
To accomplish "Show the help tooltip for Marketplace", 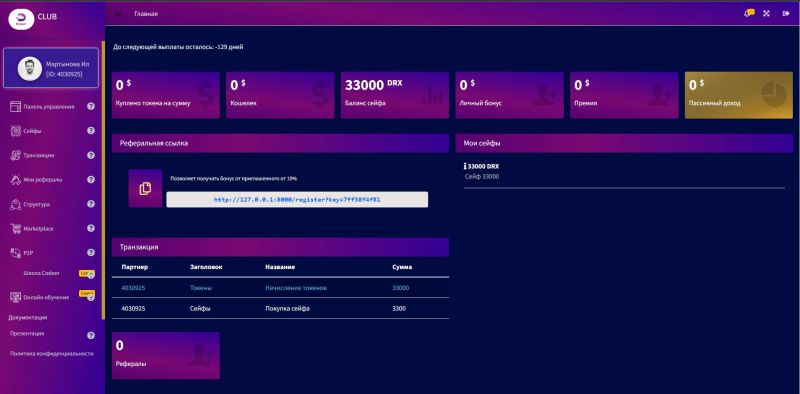I will coord(91,228).
